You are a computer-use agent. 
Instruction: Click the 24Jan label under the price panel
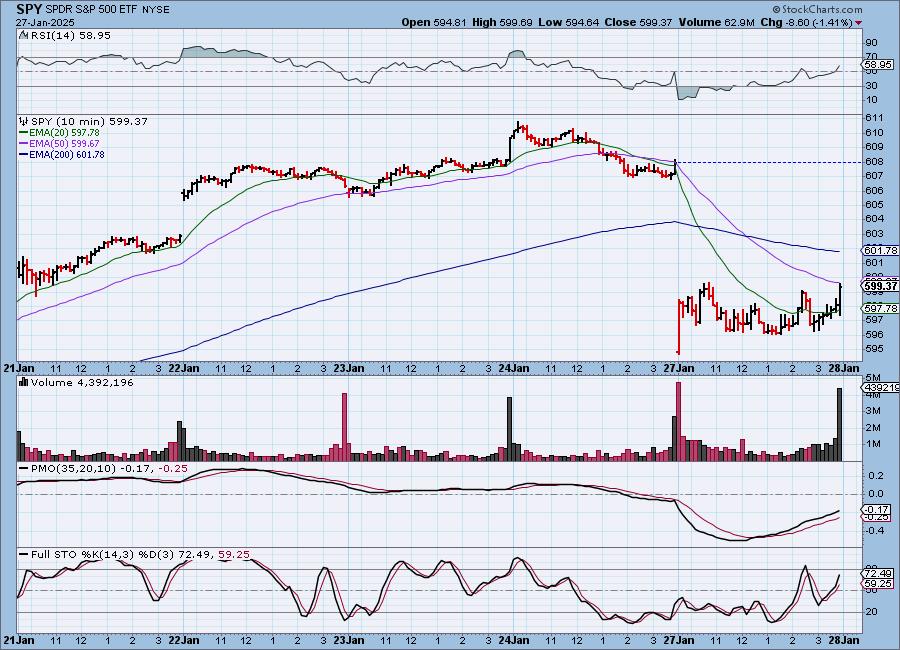click(x=514, y=368)
